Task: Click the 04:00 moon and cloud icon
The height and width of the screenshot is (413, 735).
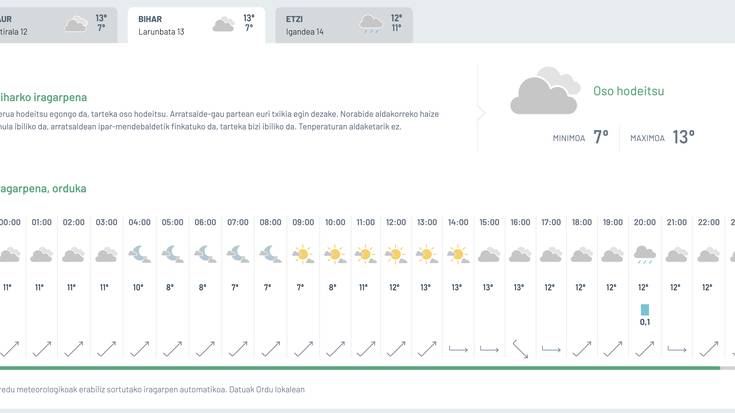Action: click(x=139, y=255)
